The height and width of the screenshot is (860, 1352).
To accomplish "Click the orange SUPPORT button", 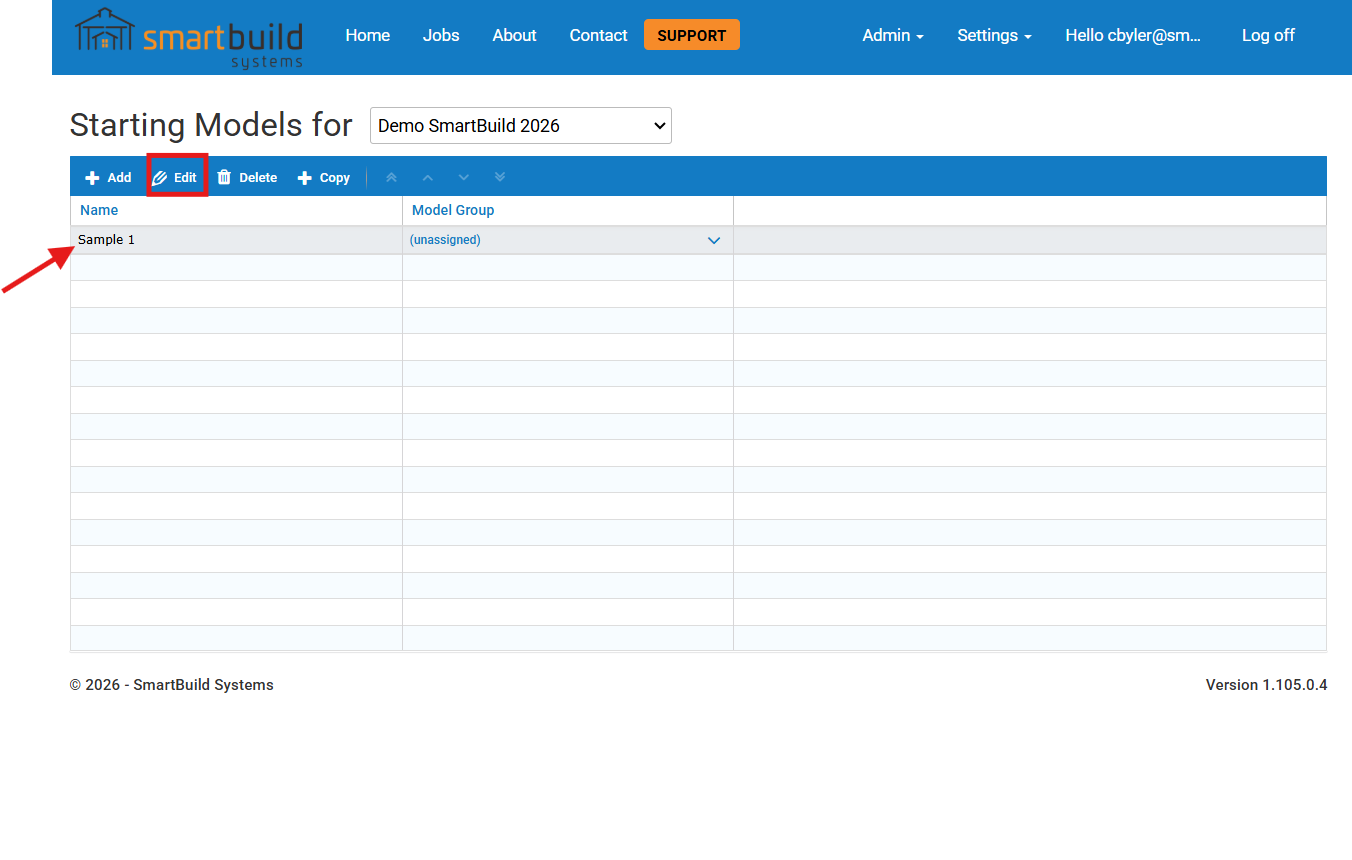I will tap(692, 35).
